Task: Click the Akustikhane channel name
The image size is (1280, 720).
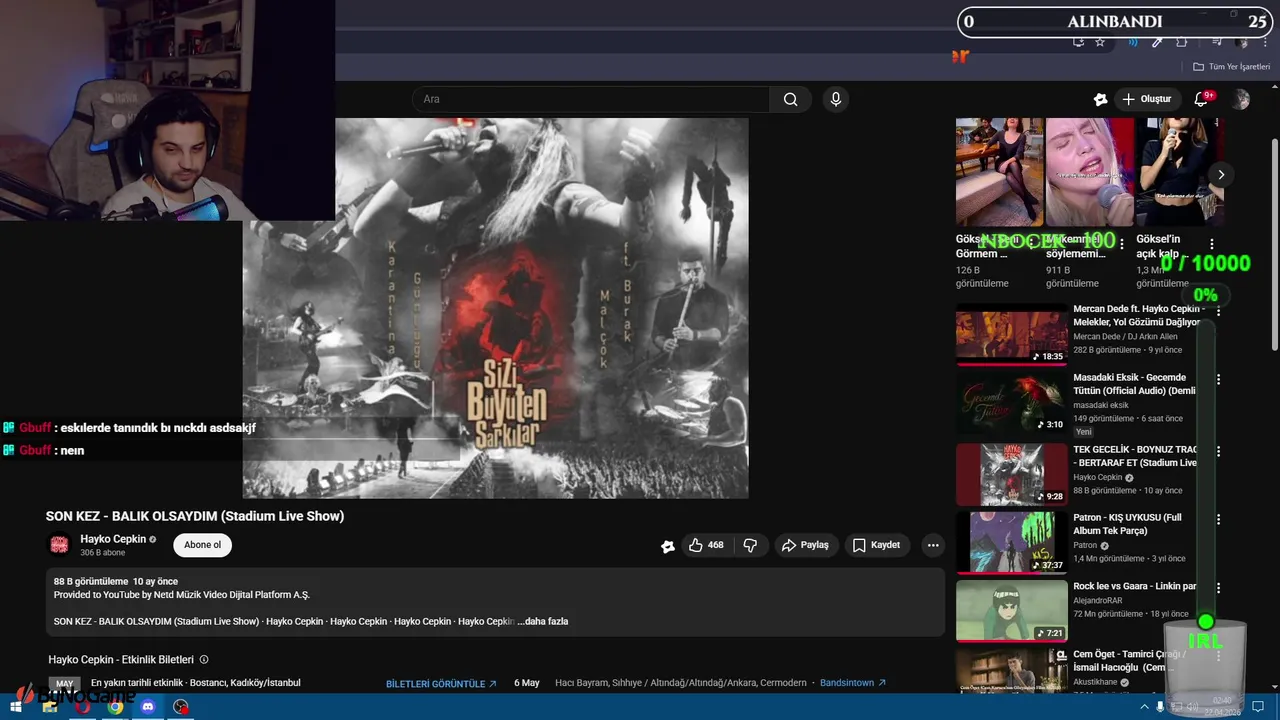Action: click(x=1097, y=683)
